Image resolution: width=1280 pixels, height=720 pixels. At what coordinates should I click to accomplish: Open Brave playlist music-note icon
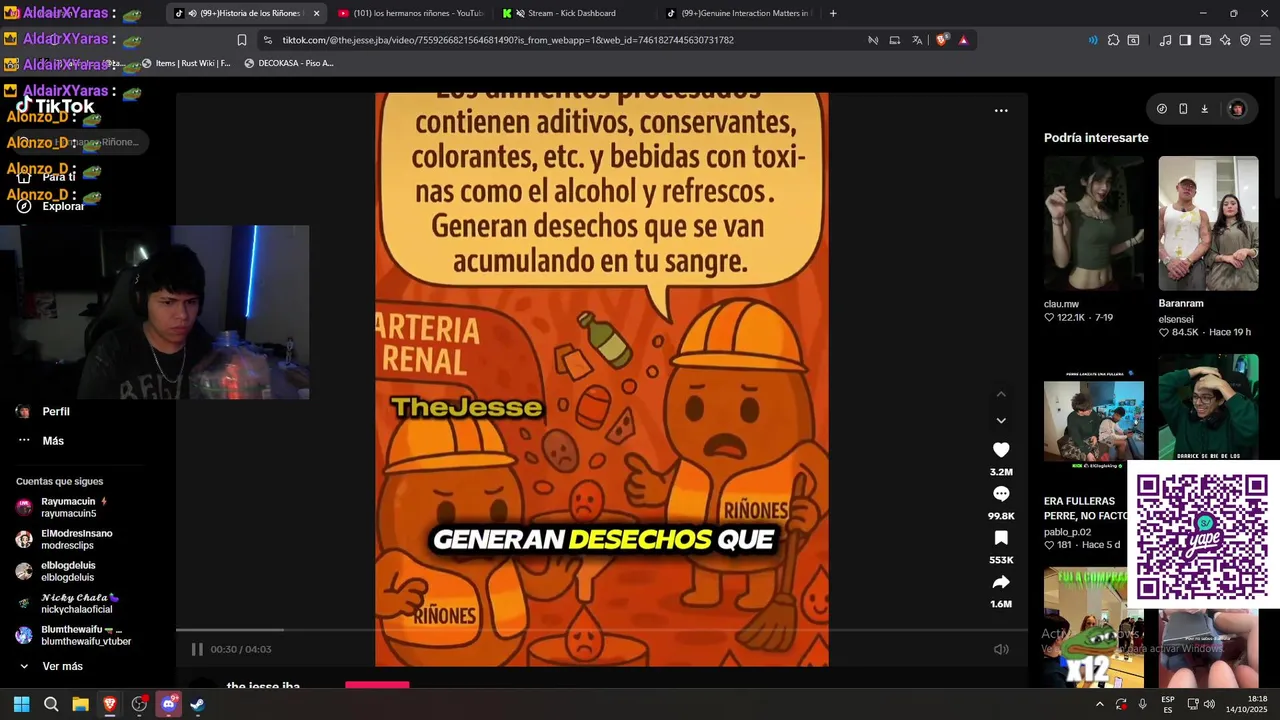coord(1166,40)
